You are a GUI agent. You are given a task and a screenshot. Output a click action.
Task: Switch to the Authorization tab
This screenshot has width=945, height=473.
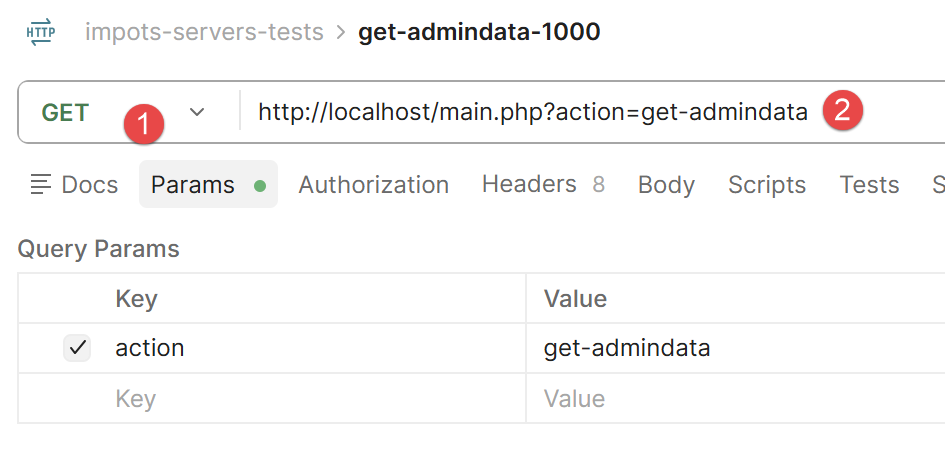(374, 184)
